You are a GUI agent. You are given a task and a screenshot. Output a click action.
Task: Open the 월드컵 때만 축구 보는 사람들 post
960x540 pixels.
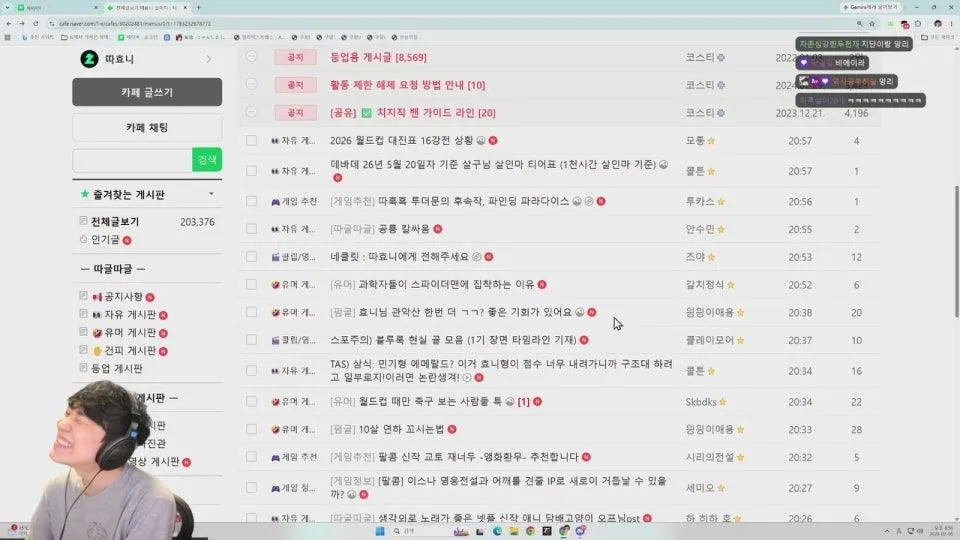[430, 402]
